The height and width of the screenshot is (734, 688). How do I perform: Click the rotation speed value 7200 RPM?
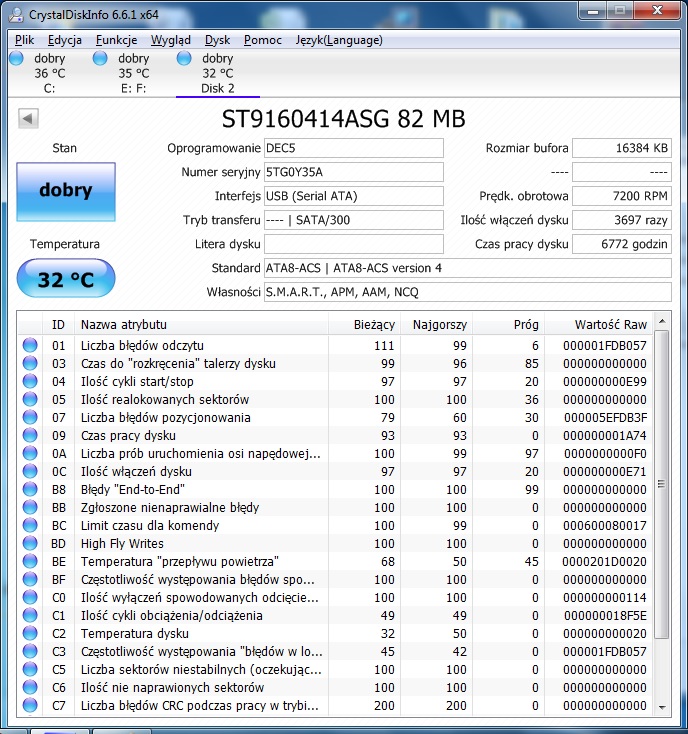[622, 196]
